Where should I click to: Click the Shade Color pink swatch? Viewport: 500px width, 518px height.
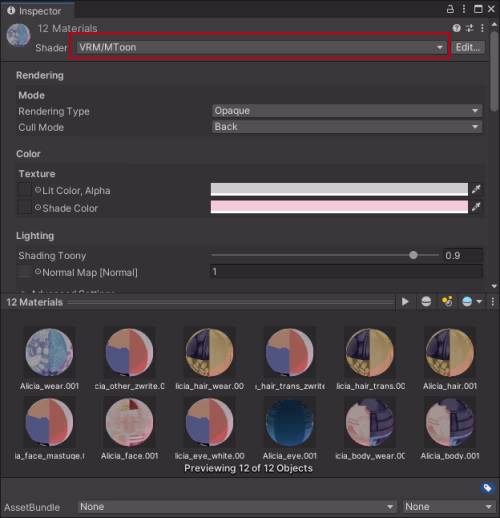[339, 207]
